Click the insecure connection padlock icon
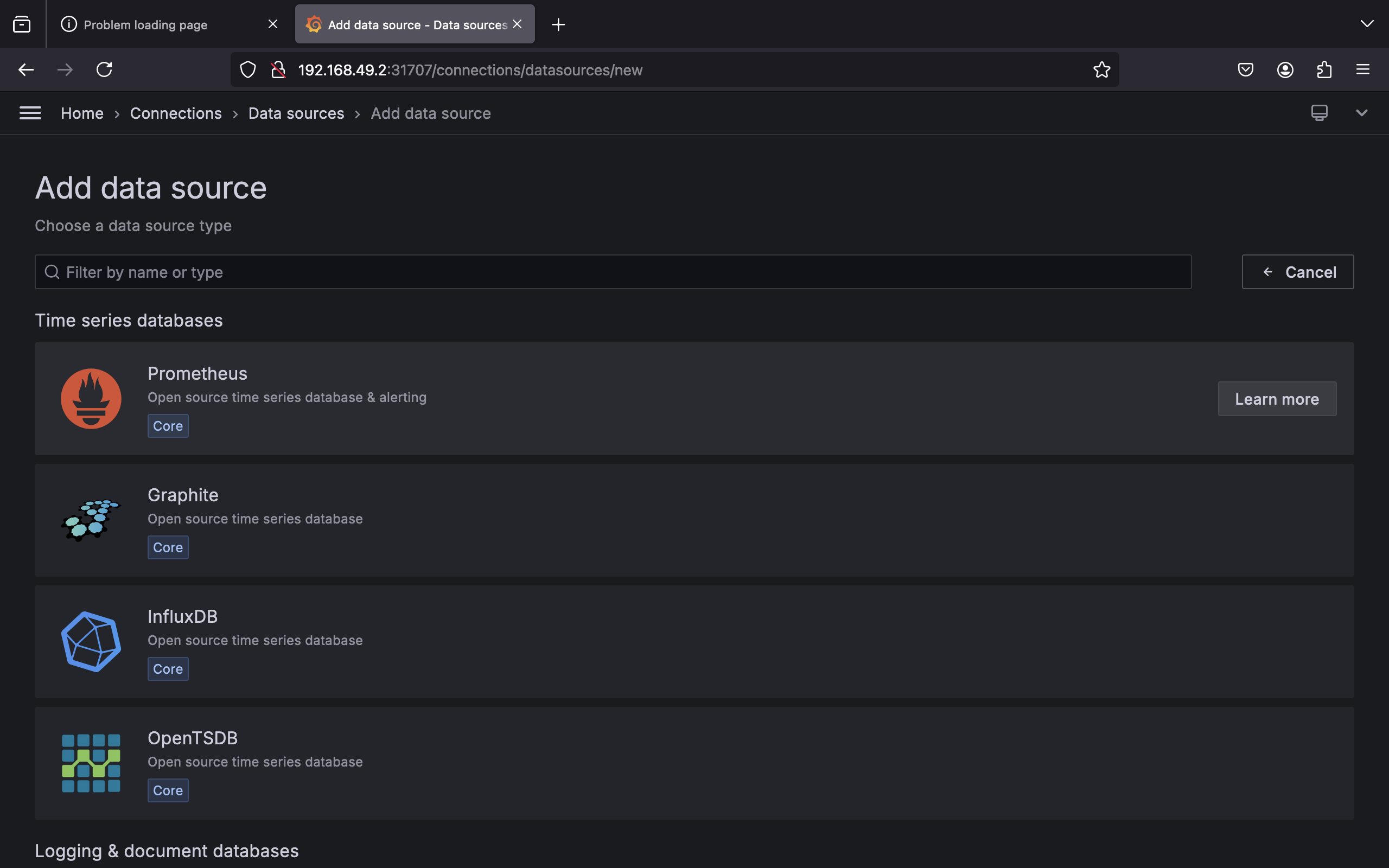Screen dimensions: 1389x868 point(278,70)
